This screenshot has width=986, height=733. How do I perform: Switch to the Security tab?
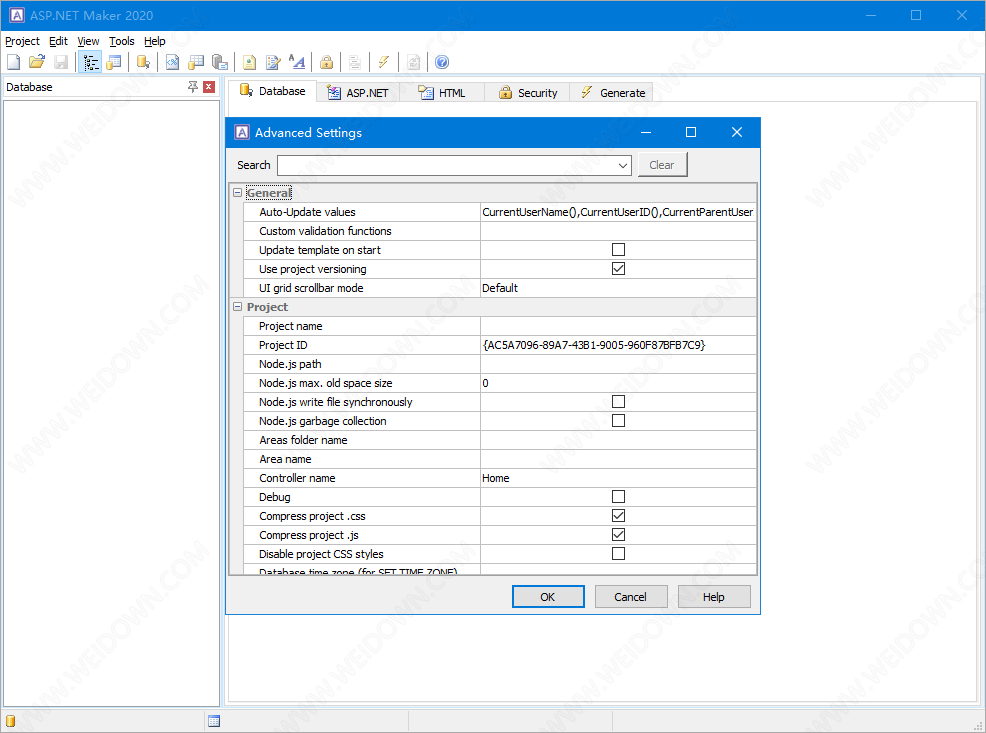528,92
